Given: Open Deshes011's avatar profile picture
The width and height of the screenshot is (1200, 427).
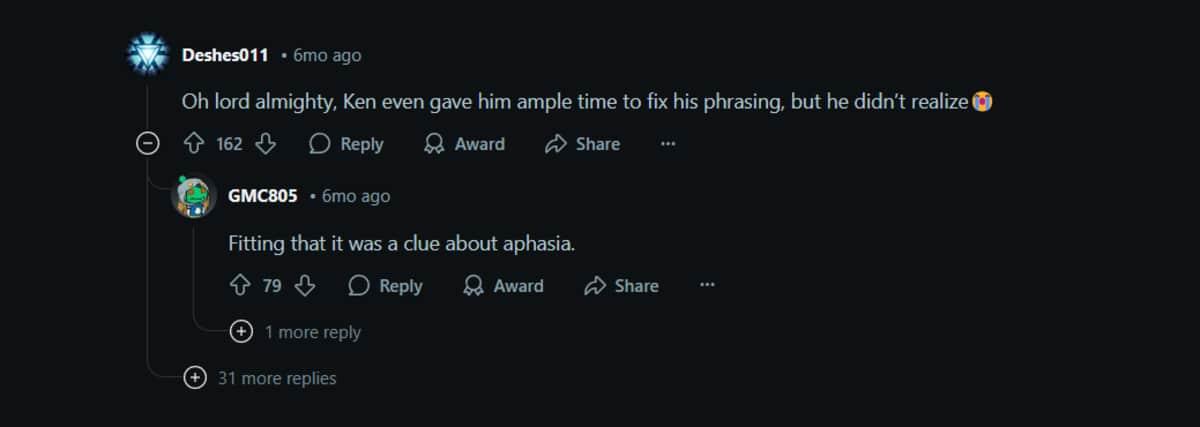Looking at the screenshot, I should 149,55.
